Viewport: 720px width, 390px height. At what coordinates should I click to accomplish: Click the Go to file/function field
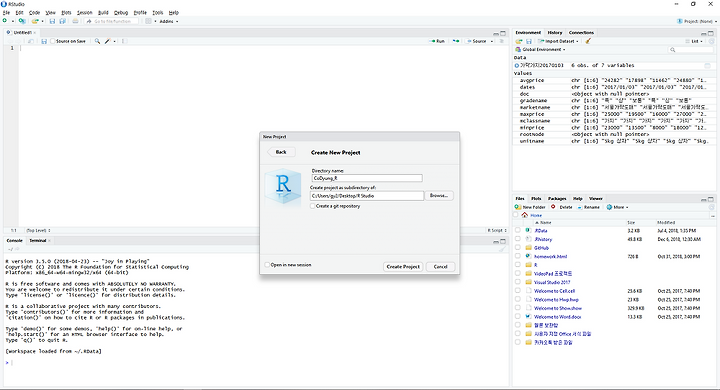(112, 21)
